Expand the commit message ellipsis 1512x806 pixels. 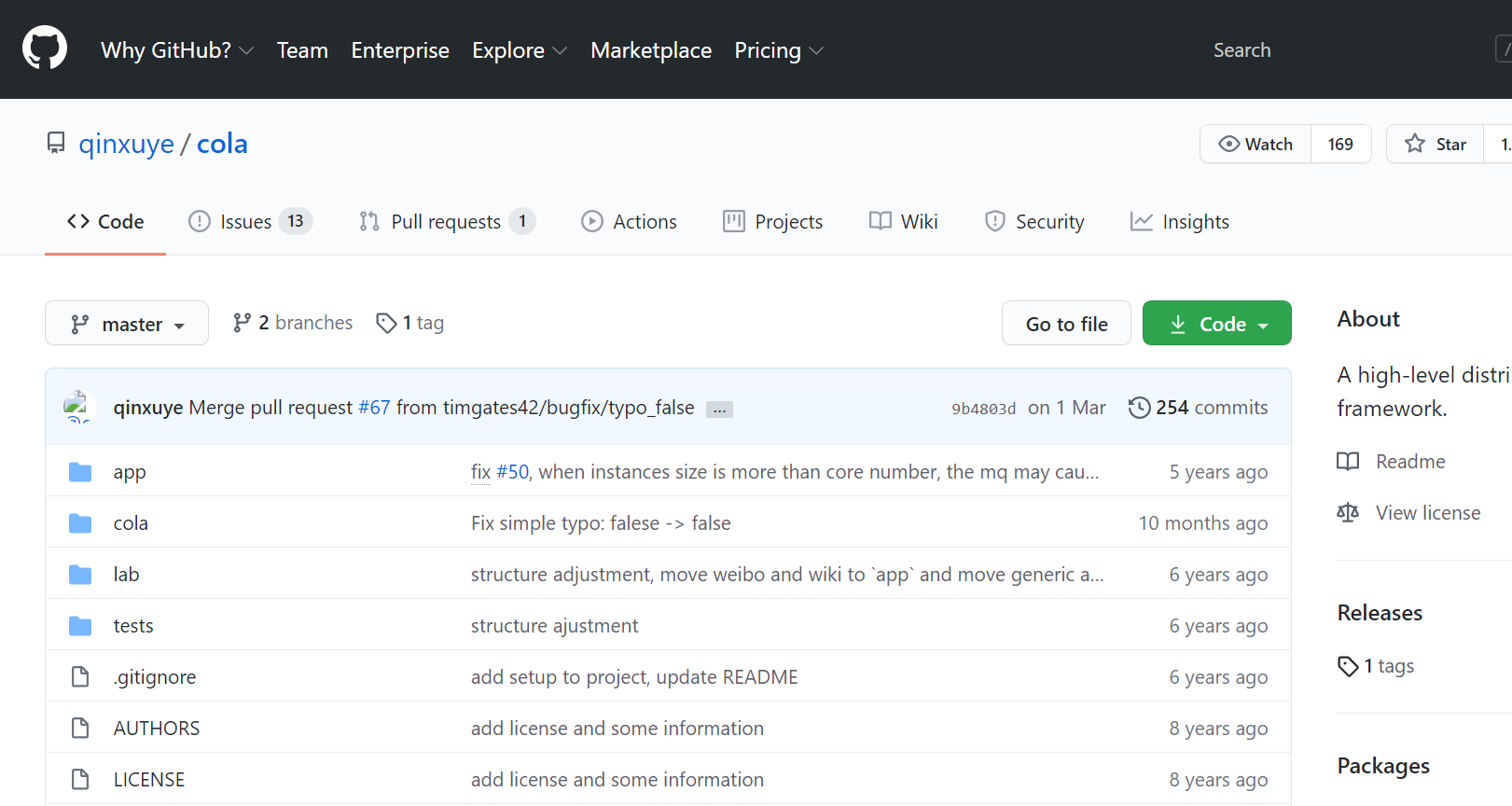click(719, 410)
